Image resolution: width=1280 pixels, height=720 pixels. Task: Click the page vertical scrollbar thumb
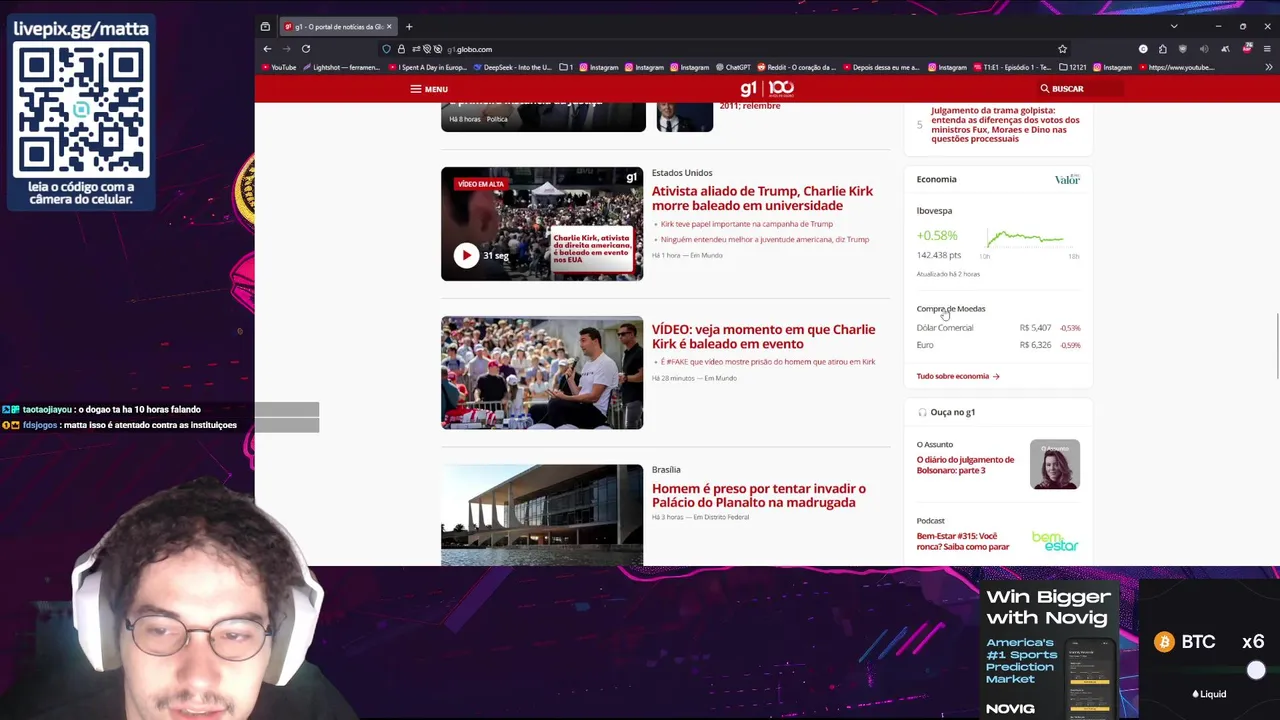point(1276,346)
